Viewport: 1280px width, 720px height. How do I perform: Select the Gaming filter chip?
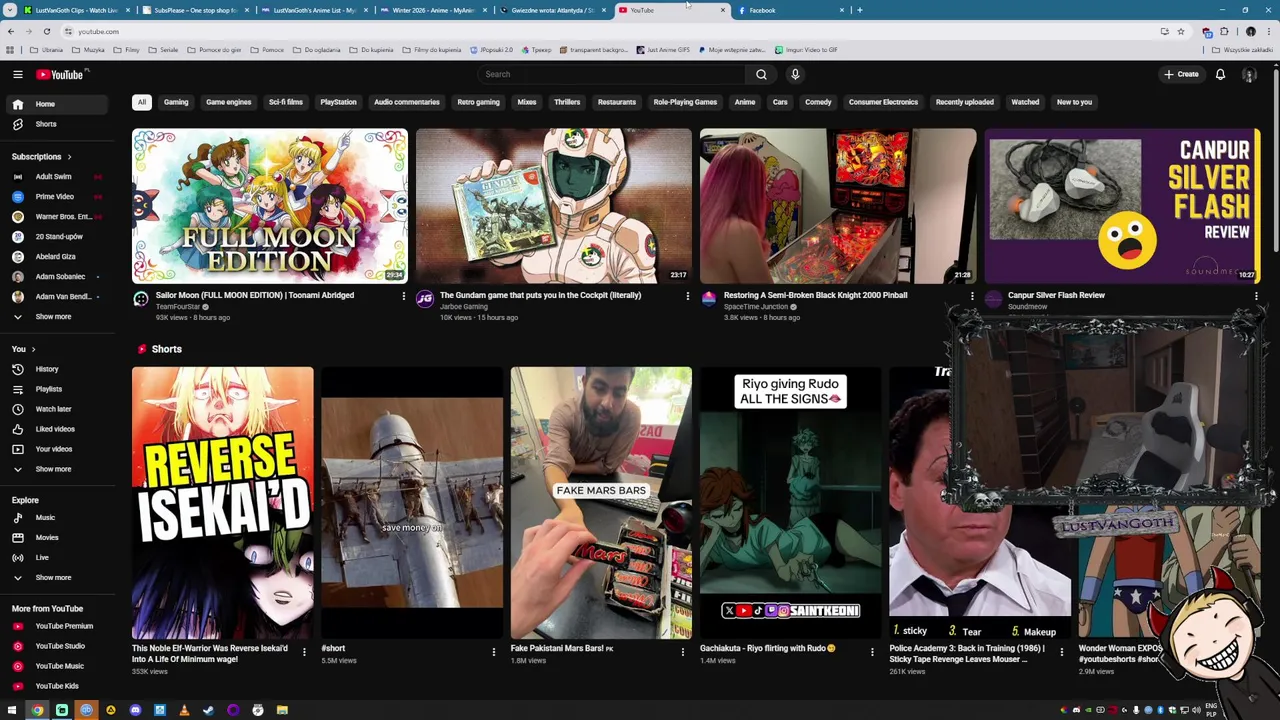coord(176,102)
